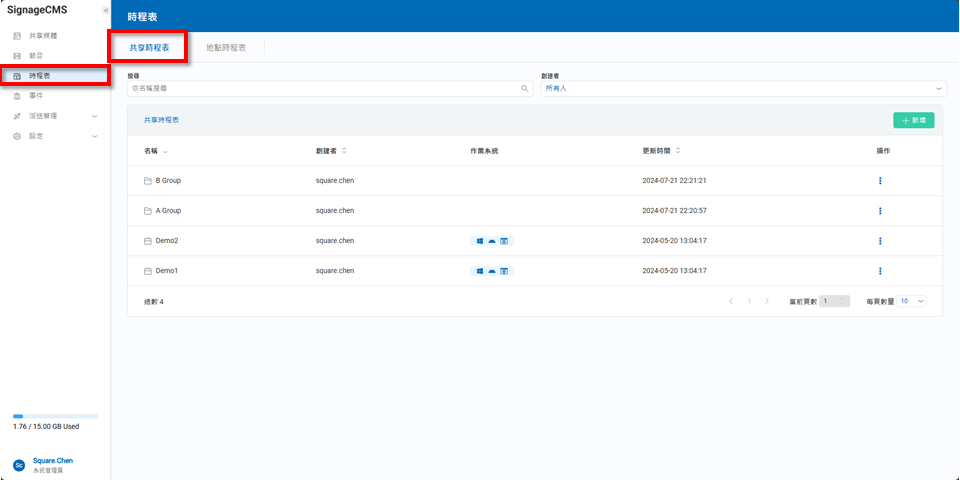The width and height of the screenshot is (960, 480).
Task: Switch to the 地點時程表 tab
Action: click(x=228, y=47)
